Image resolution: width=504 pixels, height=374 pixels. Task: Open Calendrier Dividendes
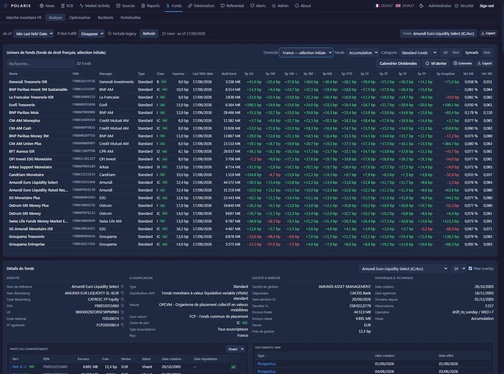click(398, 63)
